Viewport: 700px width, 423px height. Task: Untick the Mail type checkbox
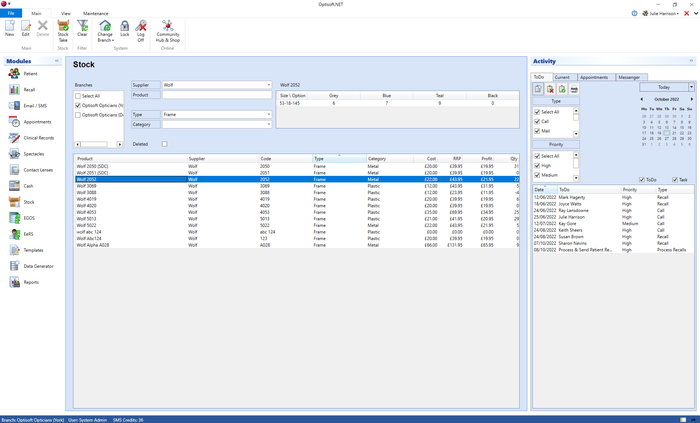coord(537,131)
